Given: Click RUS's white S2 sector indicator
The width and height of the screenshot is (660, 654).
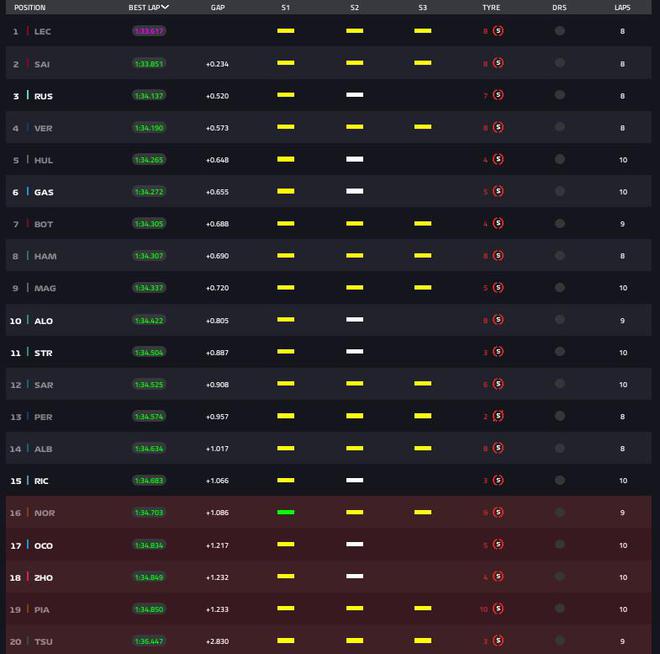Looking at the screenshot, I should (354, 95).
